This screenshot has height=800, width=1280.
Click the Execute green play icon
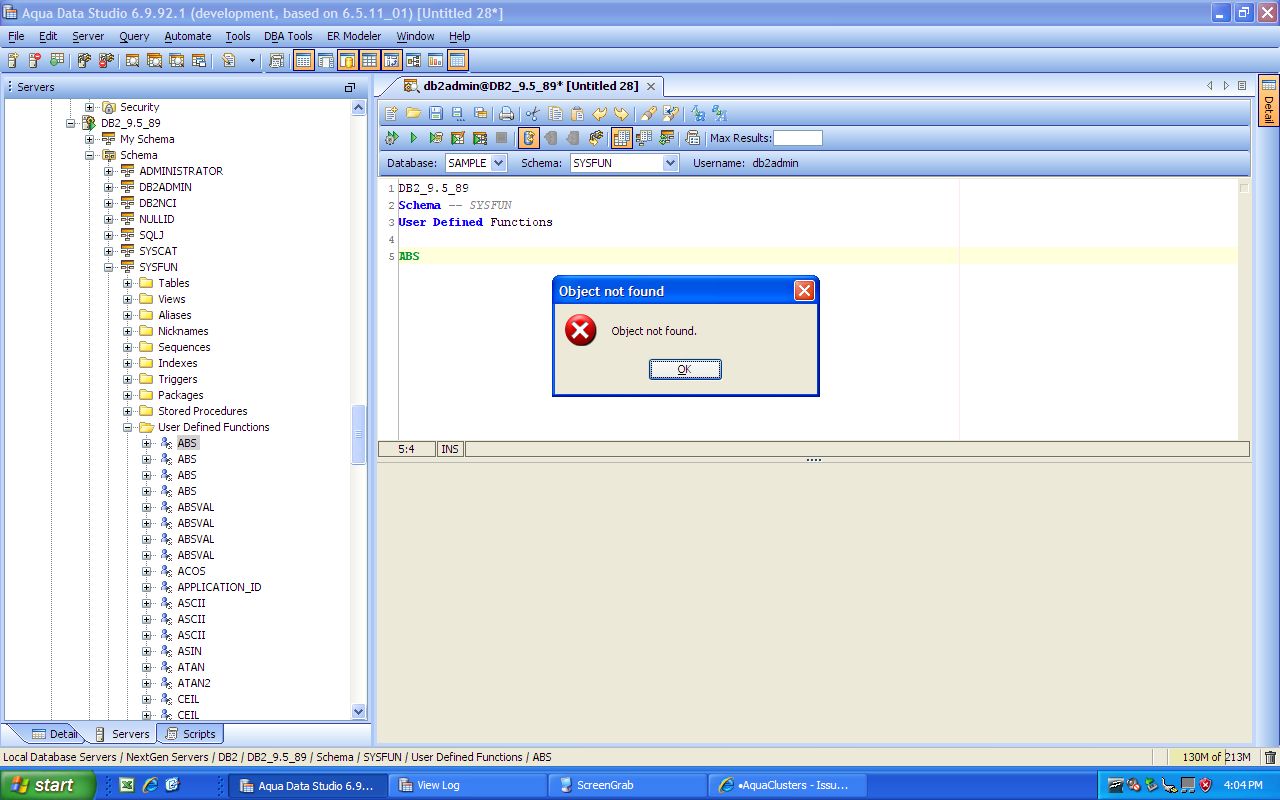click(x=413, y=138)
